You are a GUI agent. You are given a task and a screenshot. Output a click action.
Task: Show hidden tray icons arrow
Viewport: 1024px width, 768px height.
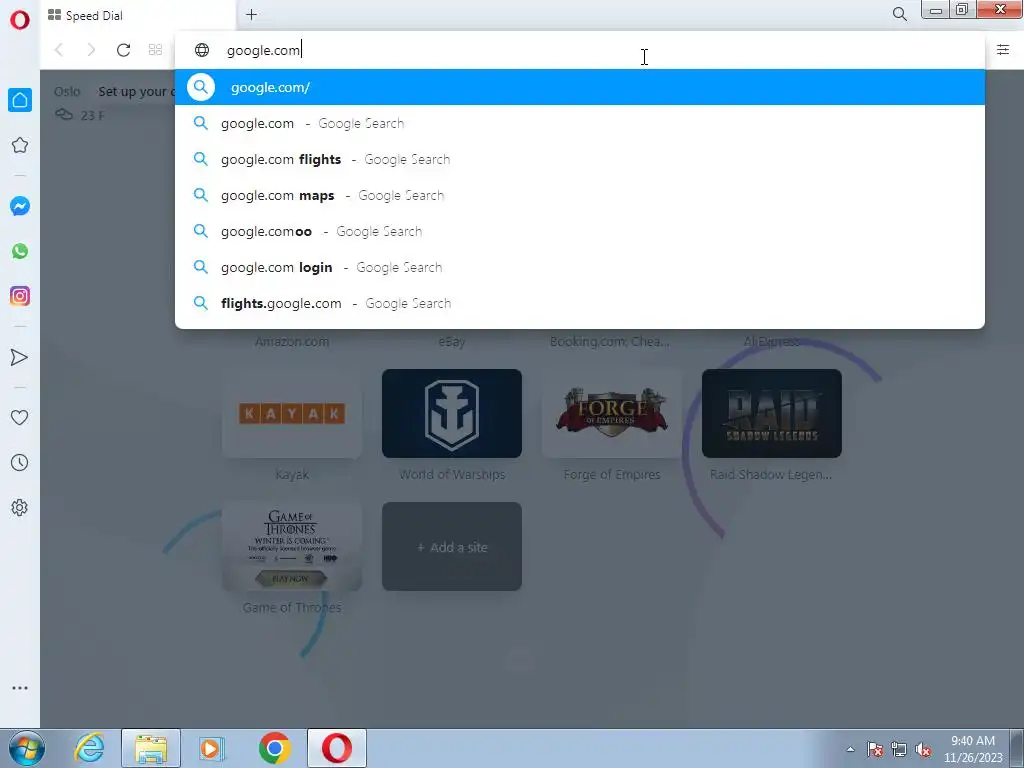850,749
